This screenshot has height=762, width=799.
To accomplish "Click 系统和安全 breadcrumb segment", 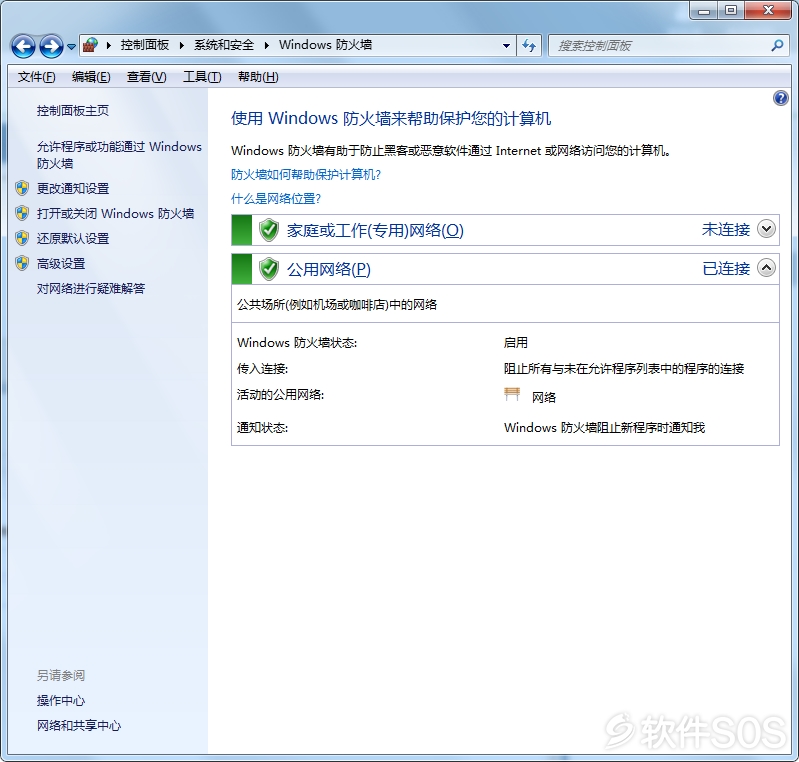I will coord(224,45).
